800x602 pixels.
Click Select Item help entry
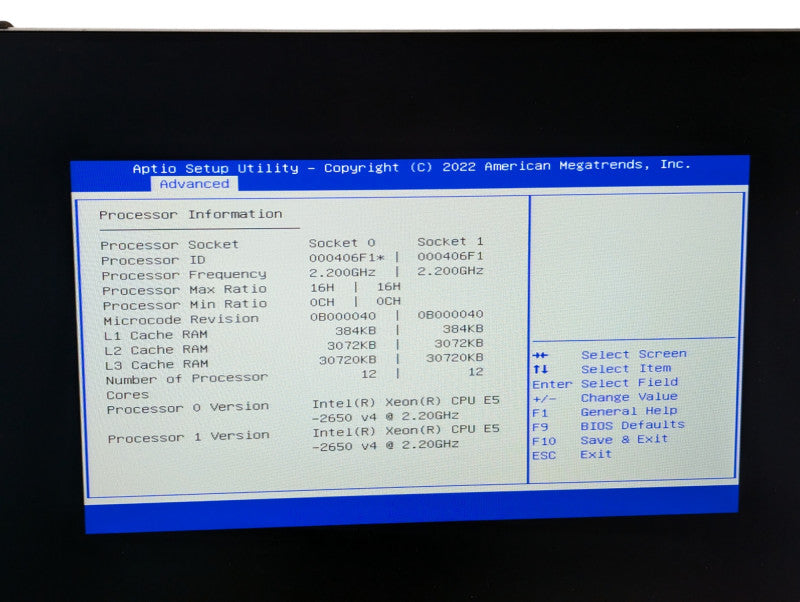[602, 368]
